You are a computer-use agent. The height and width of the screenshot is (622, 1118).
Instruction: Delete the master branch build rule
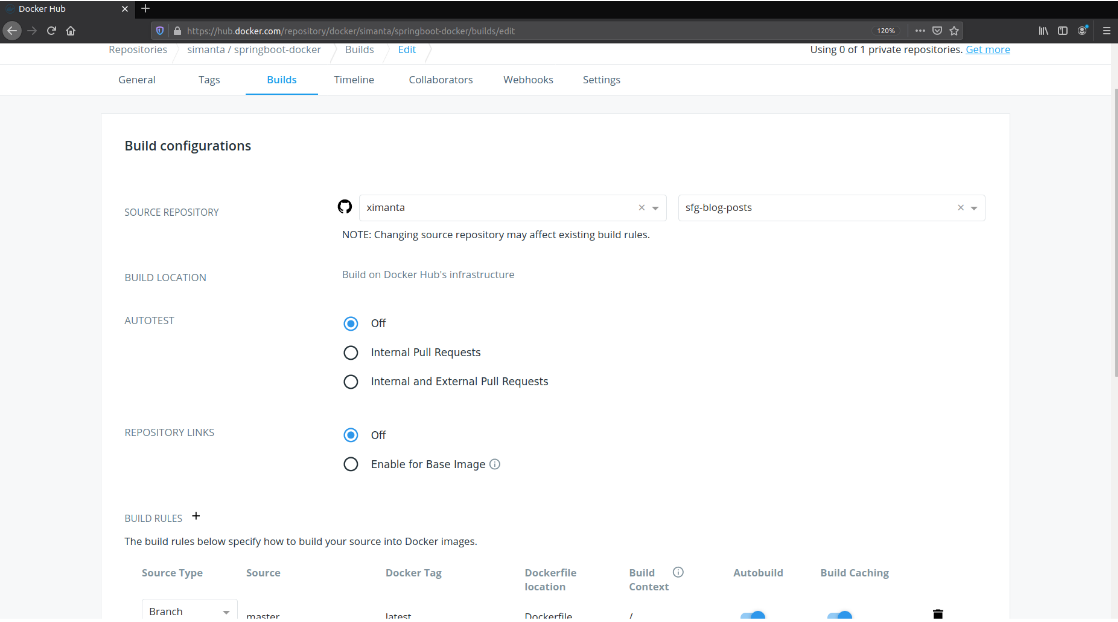[938, 614]
